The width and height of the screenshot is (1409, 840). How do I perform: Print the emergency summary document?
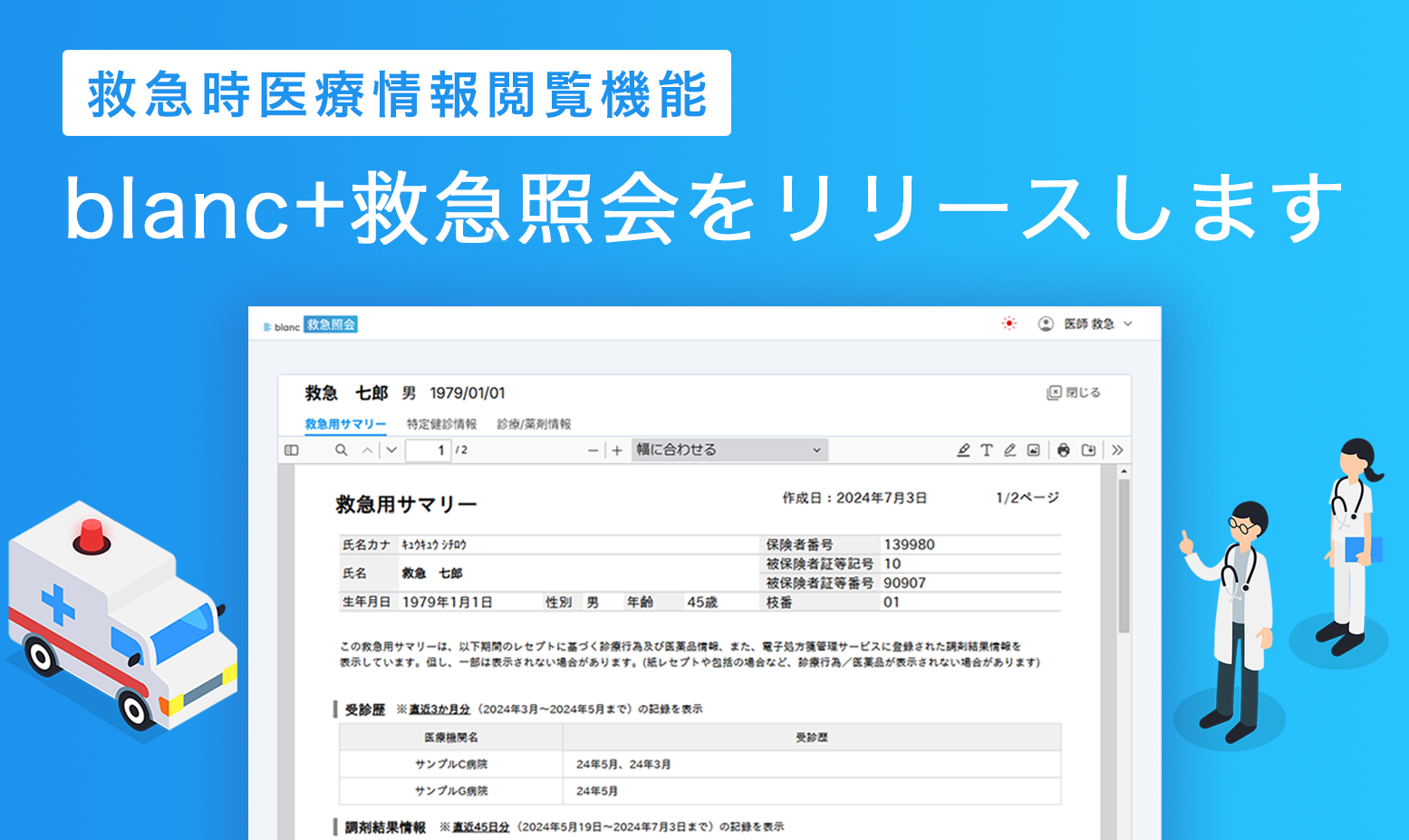coord(1063,449)
